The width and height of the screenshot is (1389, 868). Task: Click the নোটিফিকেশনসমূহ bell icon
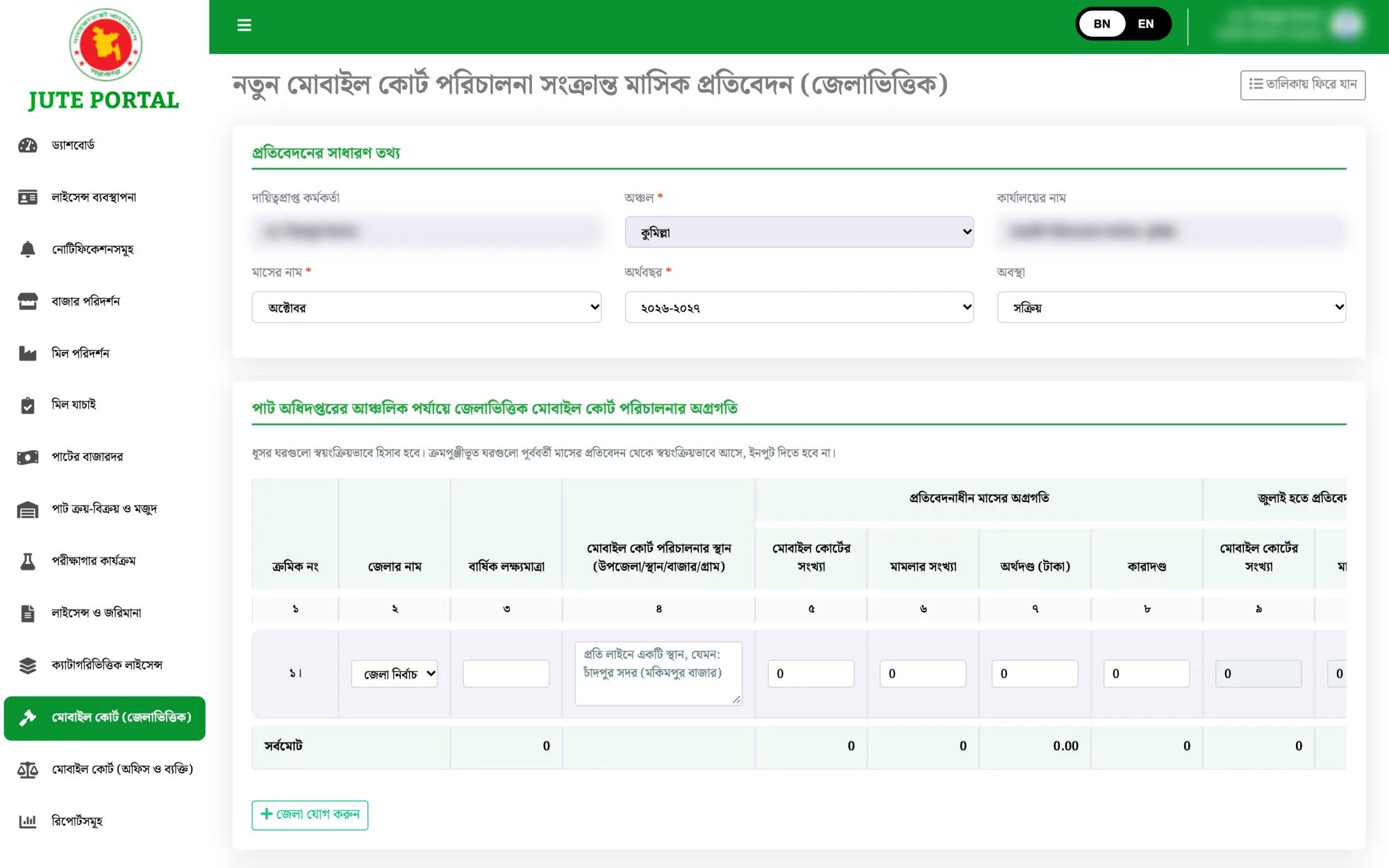(x=28, y=249)
